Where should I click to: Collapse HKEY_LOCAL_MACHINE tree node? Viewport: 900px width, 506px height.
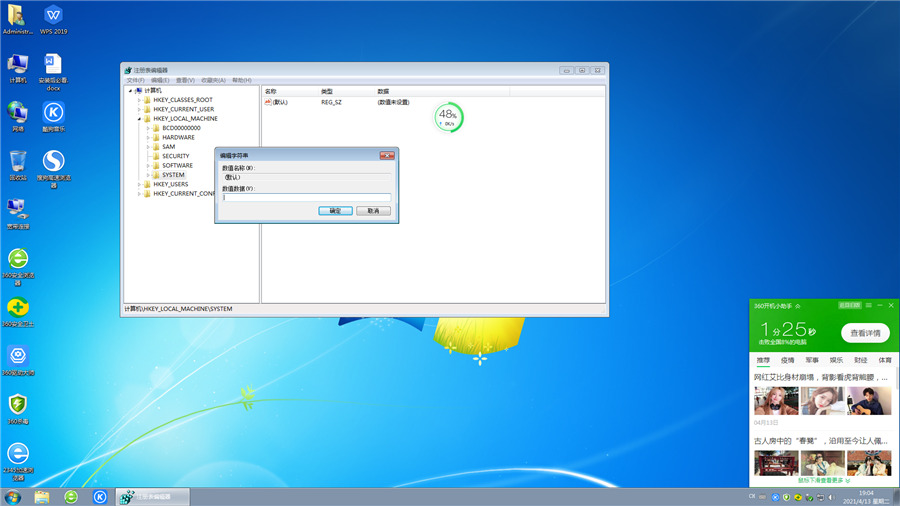139,119
